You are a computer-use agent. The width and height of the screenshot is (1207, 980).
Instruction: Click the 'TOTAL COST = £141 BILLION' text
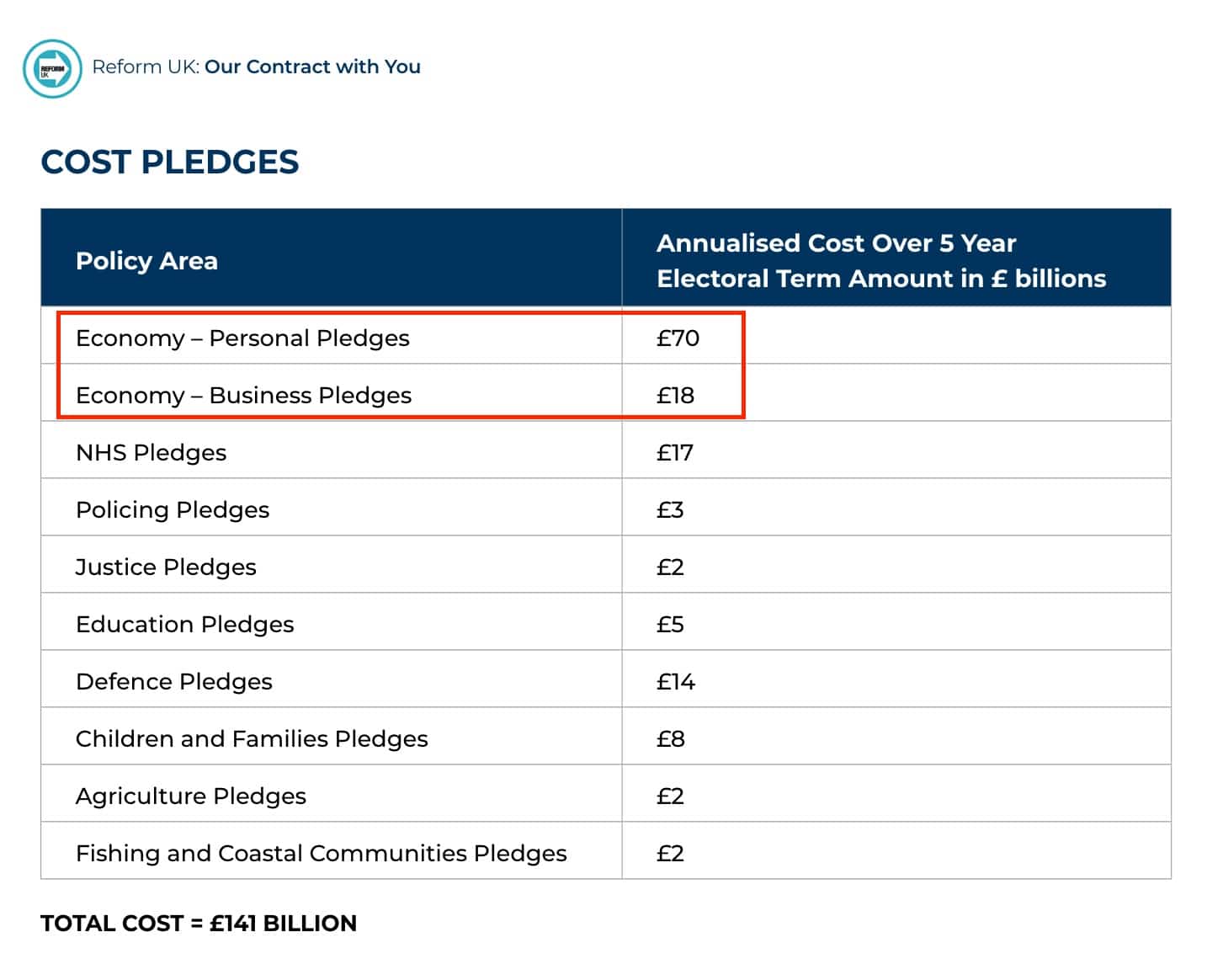[x=199, y=924]
